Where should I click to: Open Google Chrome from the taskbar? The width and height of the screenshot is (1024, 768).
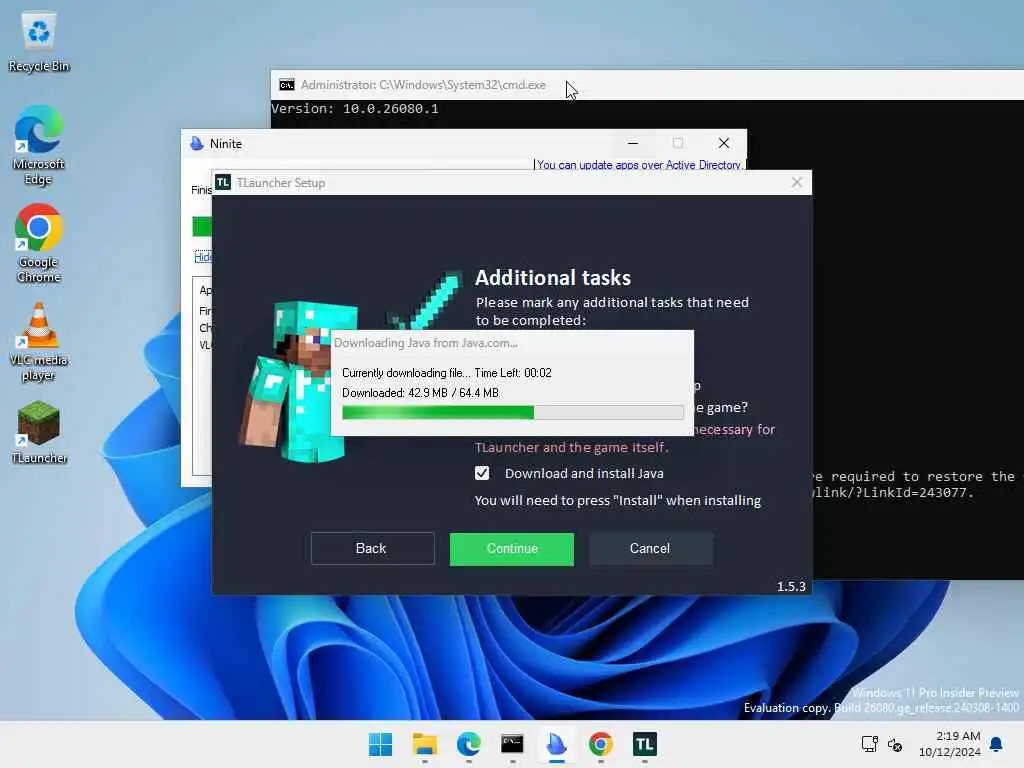click(x=600, y=744)
